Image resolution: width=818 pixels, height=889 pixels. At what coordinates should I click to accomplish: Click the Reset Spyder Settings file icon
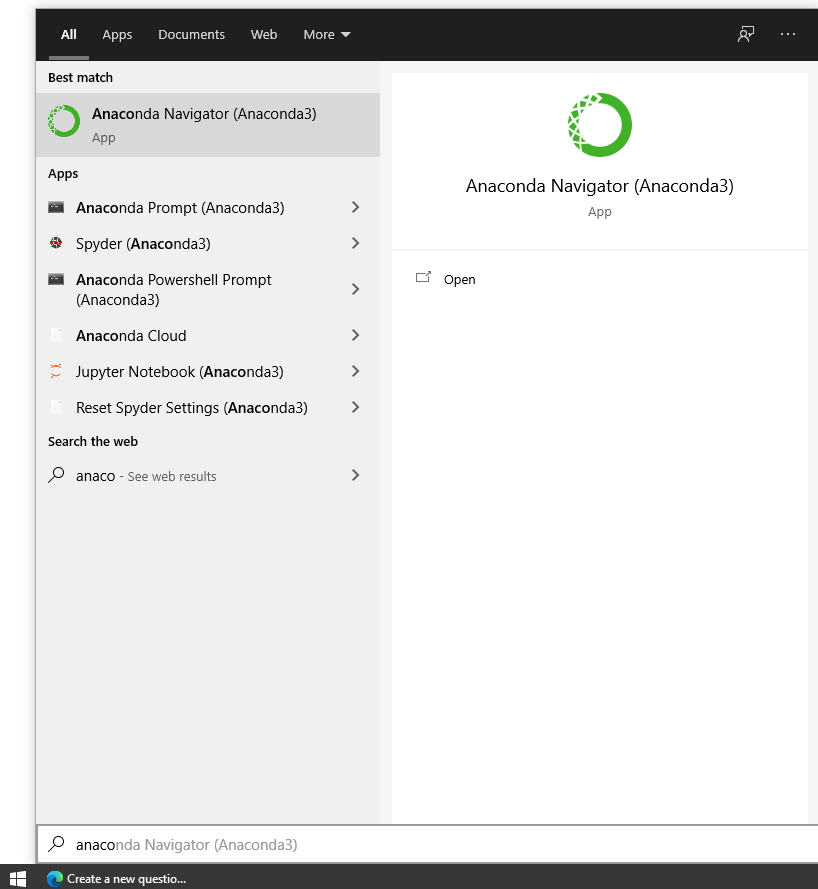[x=56, y=407]
